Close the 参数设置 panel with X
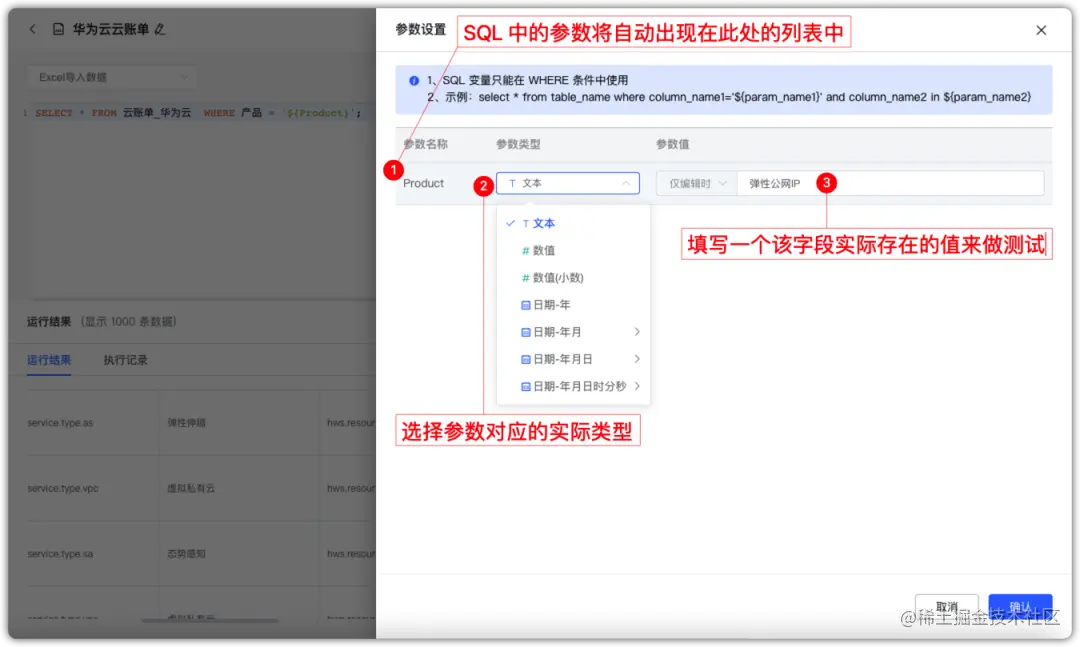 click(x=1041, y=30)
